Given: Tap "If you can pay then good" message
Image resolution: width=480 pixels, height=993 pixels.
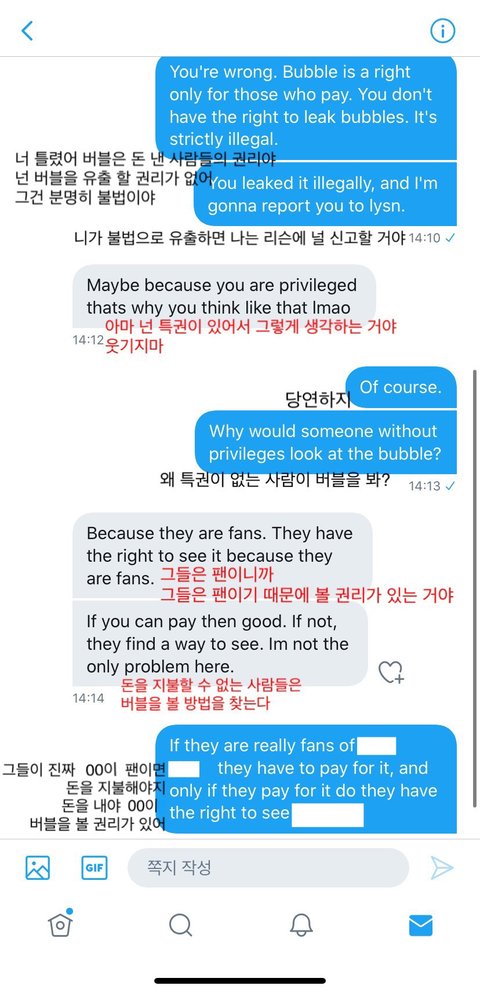Looking at the screenshot, I should click(220, 643).
